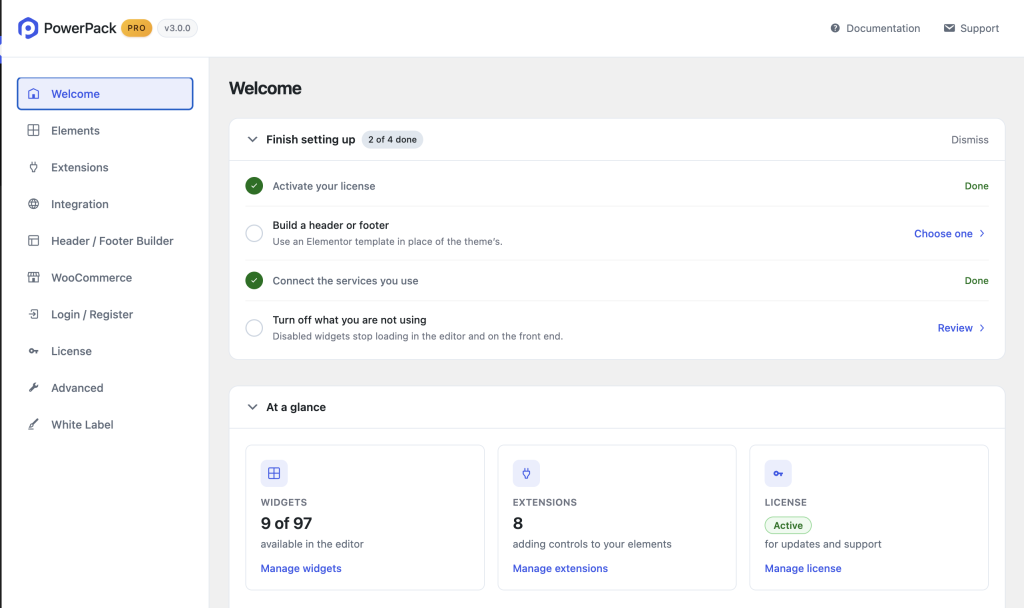Dismiss the Finish setting up panel
The height and width of the screenshot is (608, 1024).
969,140
